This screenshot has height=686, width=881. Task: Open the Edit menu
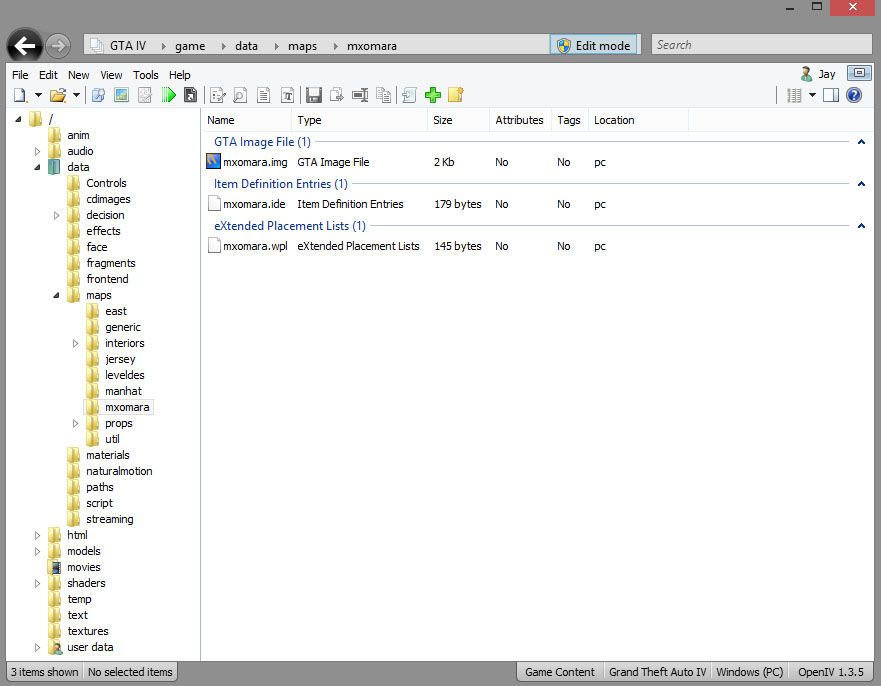coord(48,75)
